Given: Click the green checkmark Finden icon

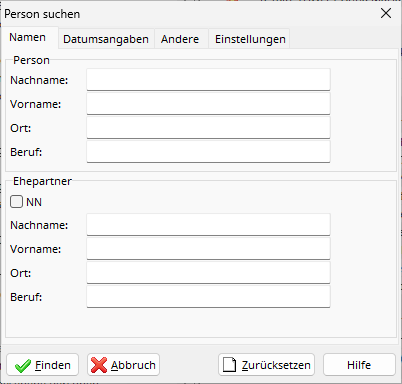Looking at the screenshot, I should (x=23, y=365).
